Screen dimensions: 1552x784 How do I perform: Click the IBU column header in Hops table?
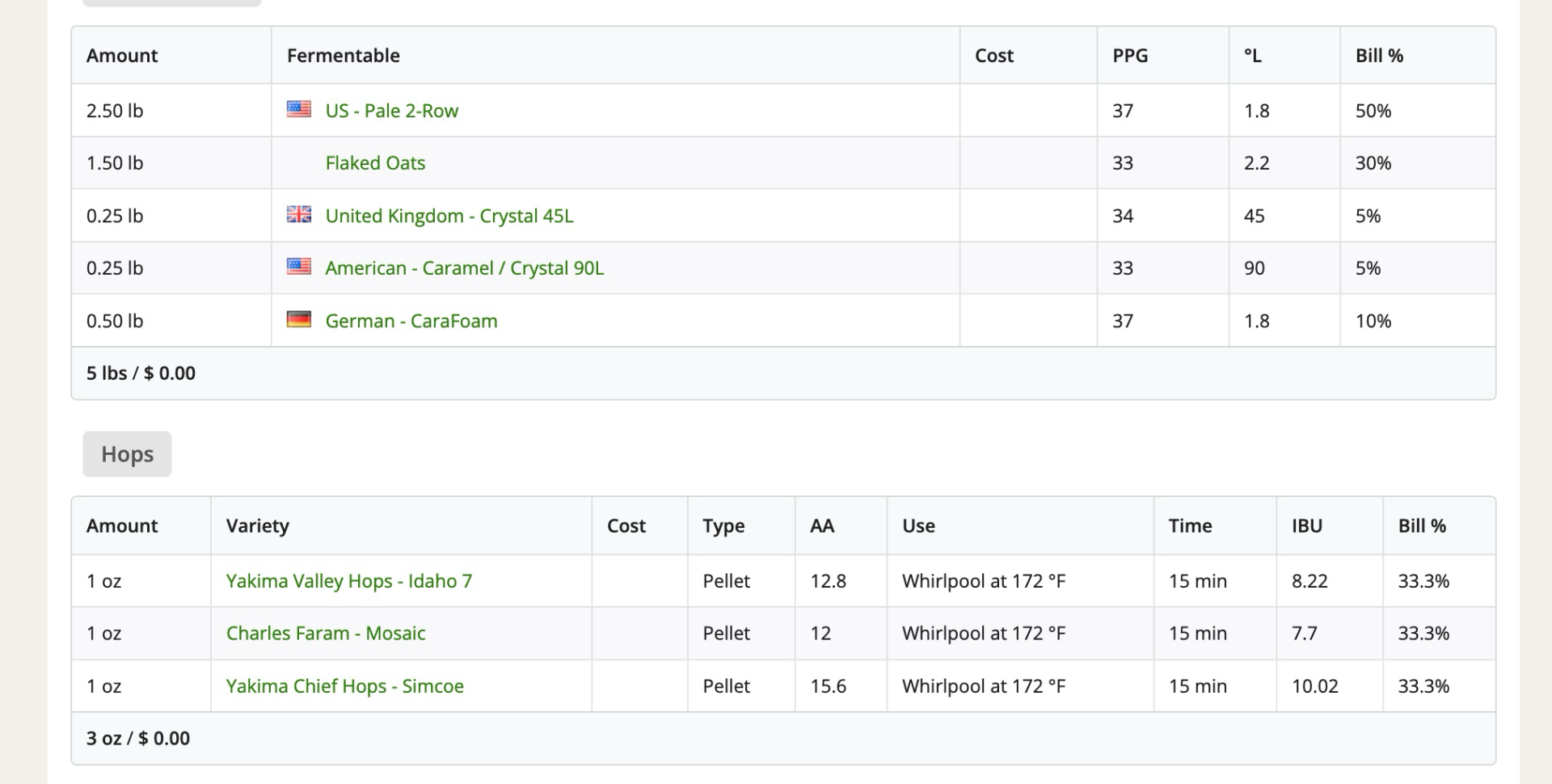tap(1306, 526)
